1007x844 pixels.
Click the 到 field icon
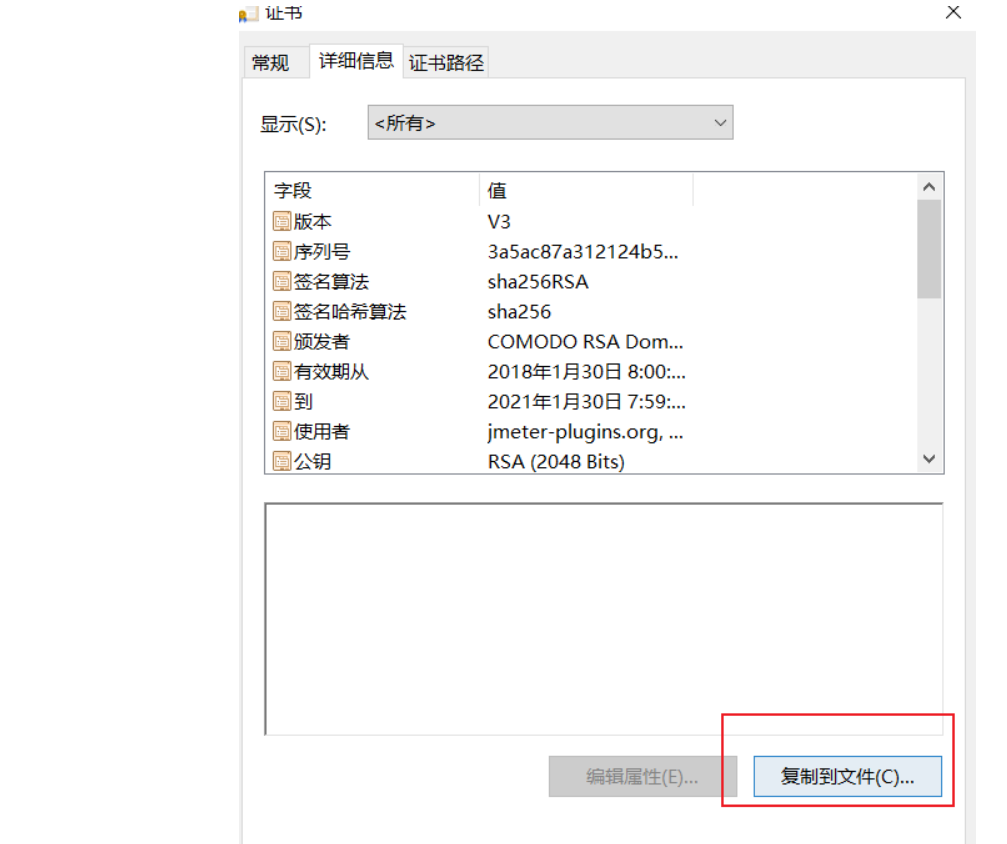point(281,401)
